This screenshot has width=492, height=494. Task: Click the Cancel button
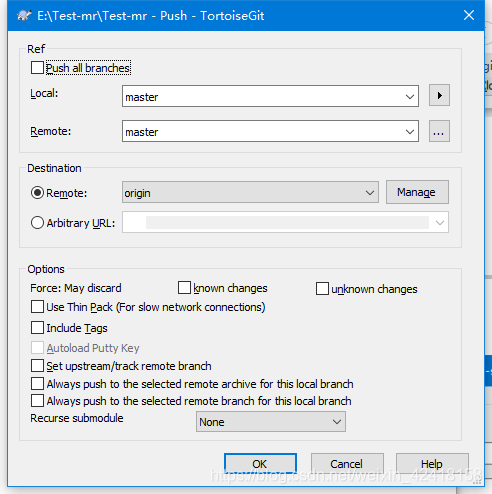(347, 464)
